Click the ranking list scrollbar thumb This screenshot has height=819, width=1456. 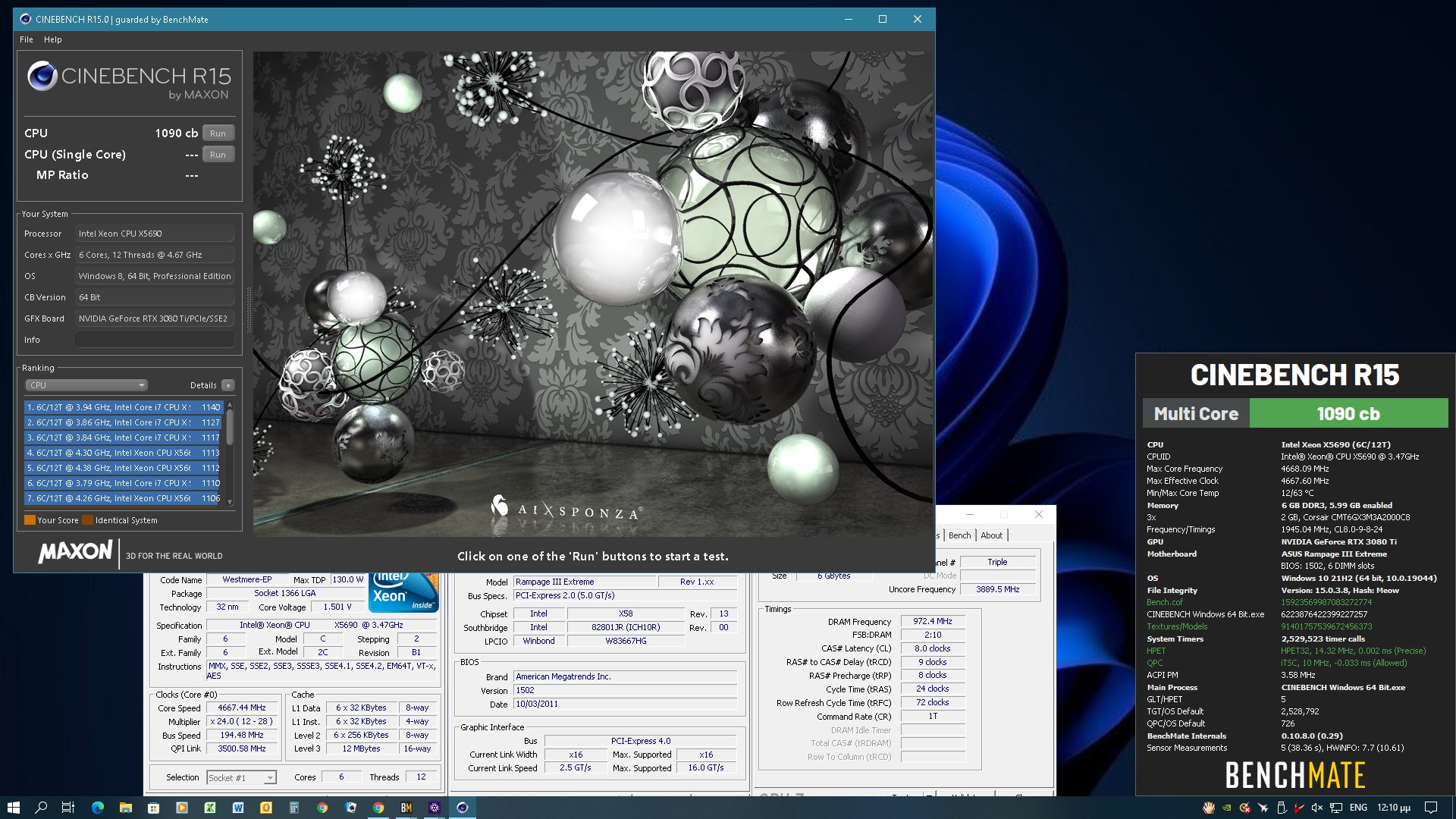[x=230, y=427]
